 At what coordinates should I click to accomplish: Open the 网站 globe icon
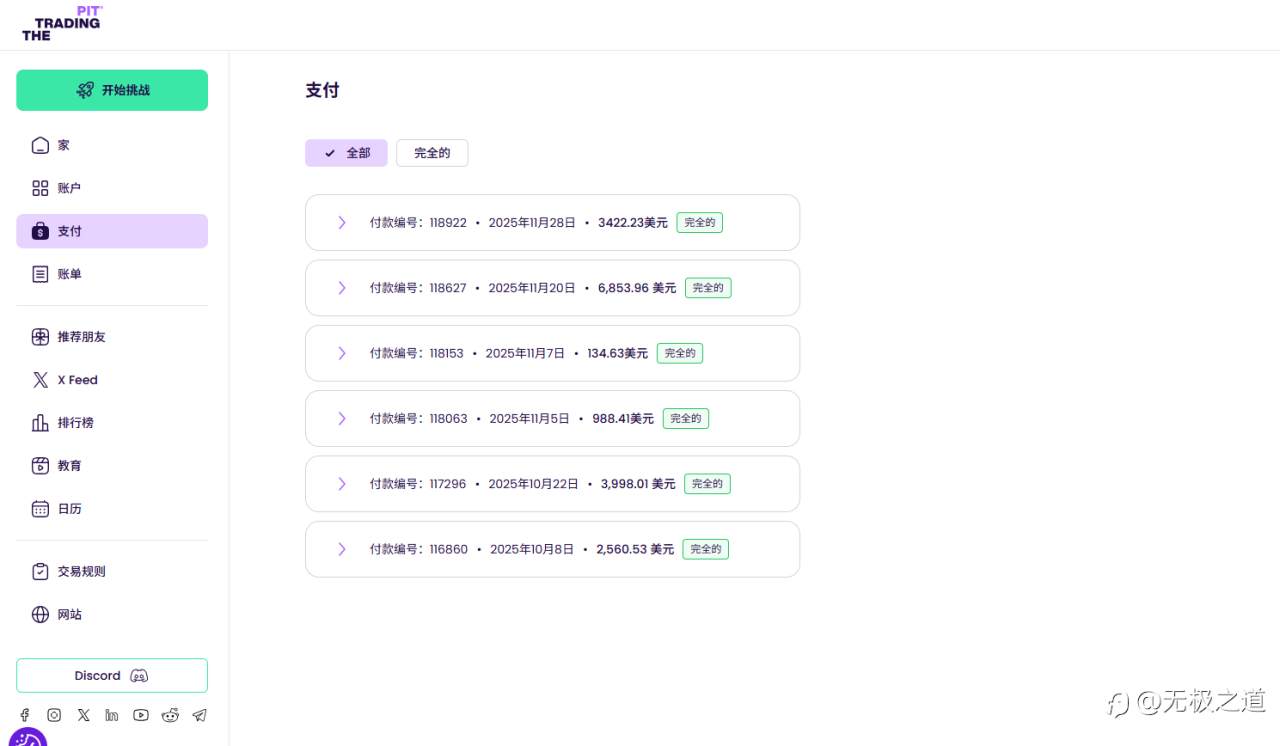(x=40, y=614)
